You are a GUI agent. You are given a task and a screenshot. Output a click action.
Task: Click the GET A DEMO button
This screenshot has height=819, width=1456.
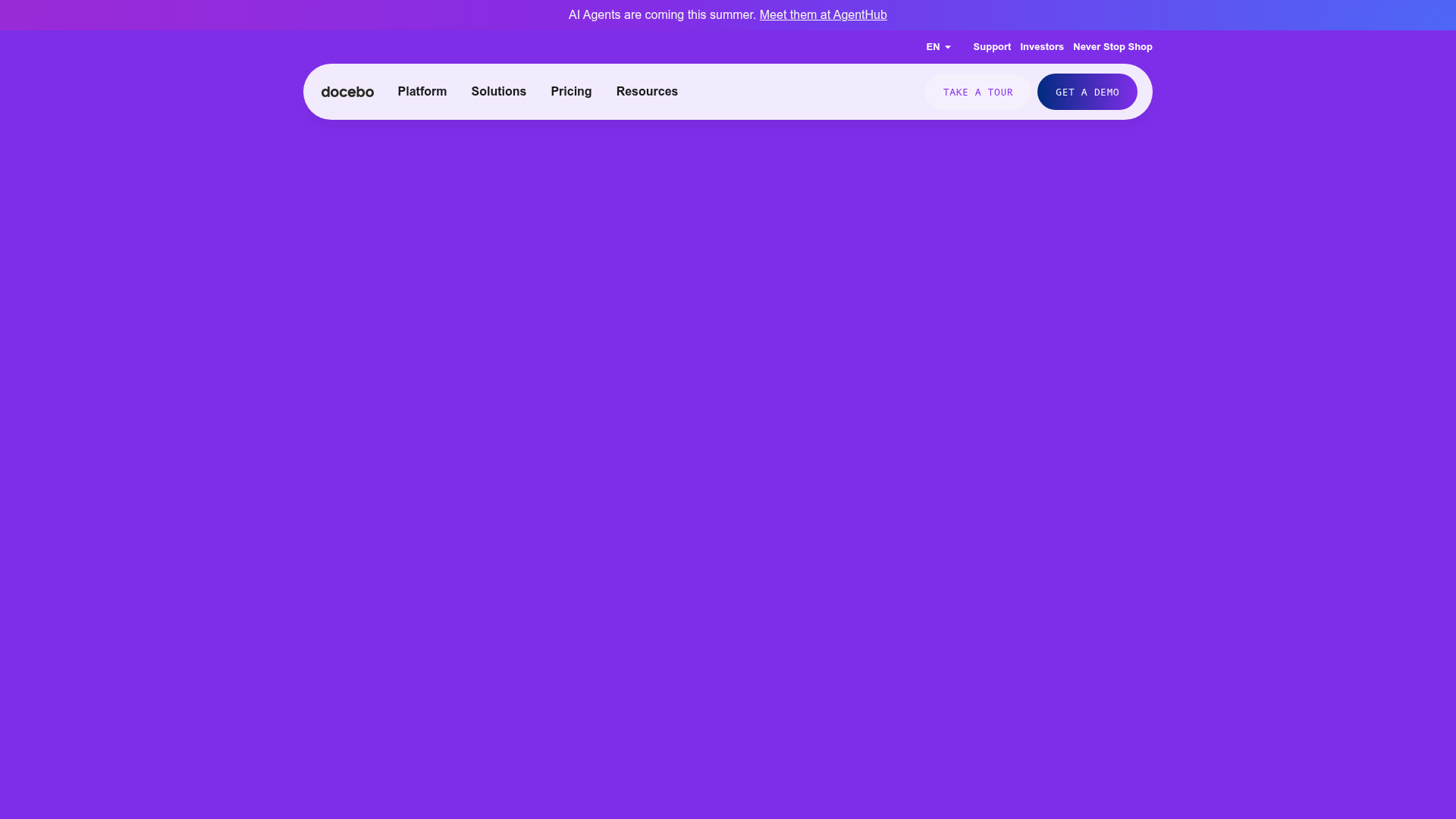point(1087,92)
